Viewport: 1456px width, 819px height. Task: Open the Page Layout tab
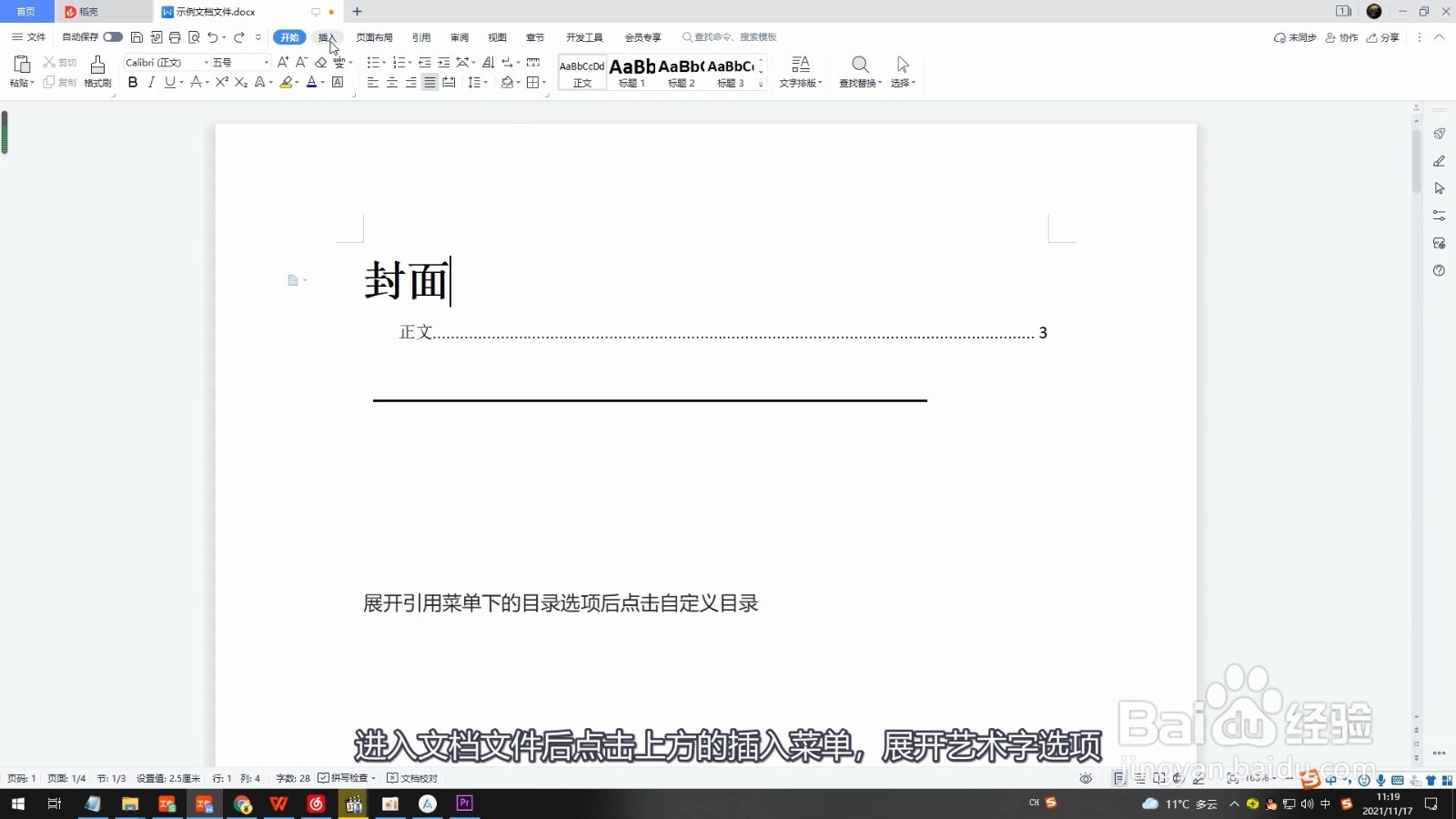click(374, 37)
